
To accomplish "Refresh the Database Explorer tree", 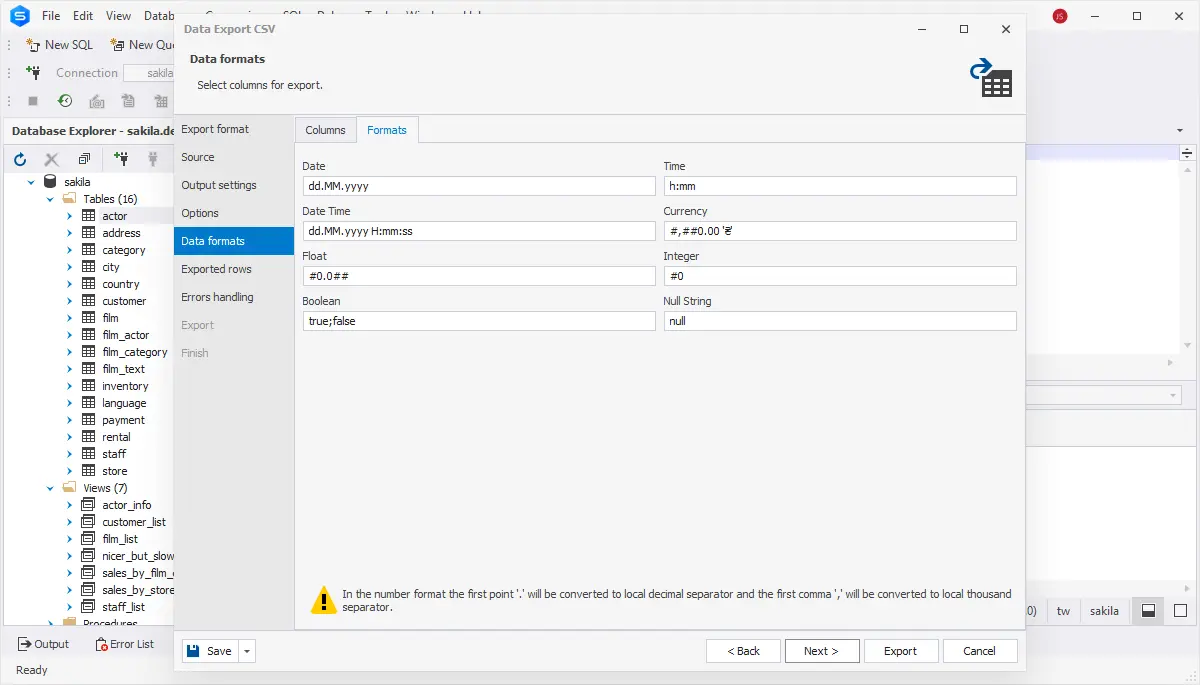I will 19,159.
